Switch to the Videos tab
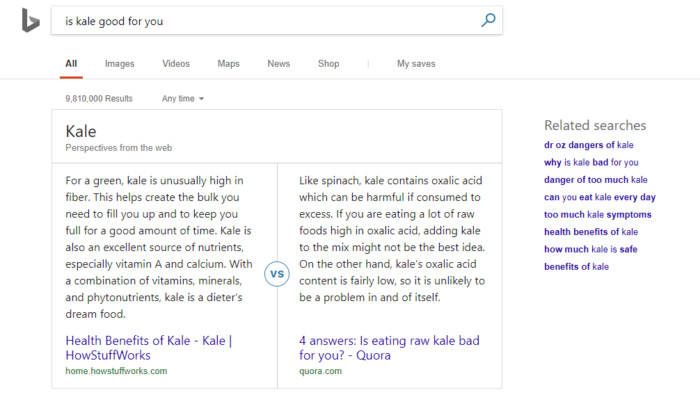Viewport: 700px width, 404px height. click(176, 64)
